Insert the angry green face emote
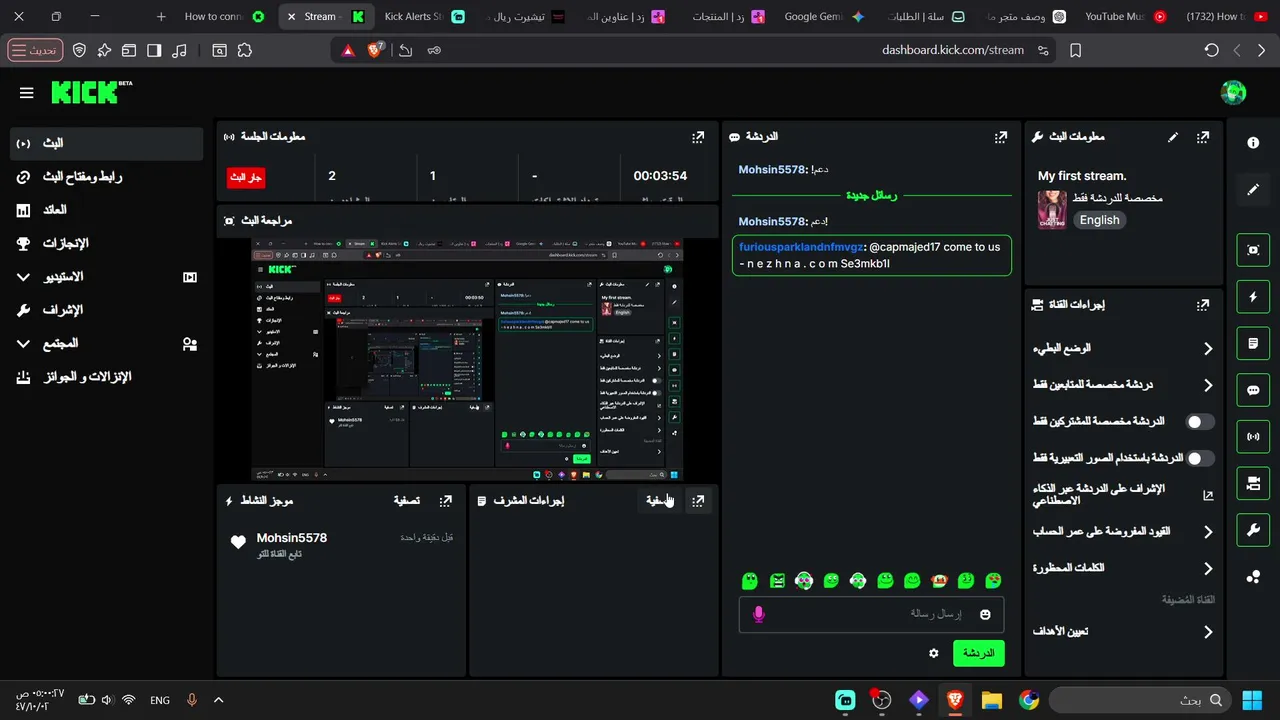Image resolution: width=1280 pixels, height=720 pixels. (x=778, y=580)
